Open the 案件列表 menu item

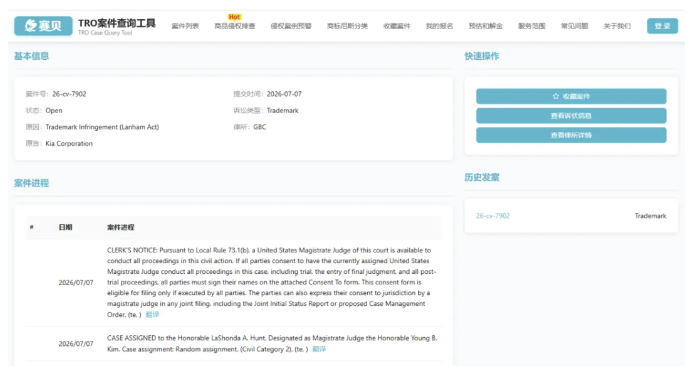pyautogui.click(x=185, y=26)
